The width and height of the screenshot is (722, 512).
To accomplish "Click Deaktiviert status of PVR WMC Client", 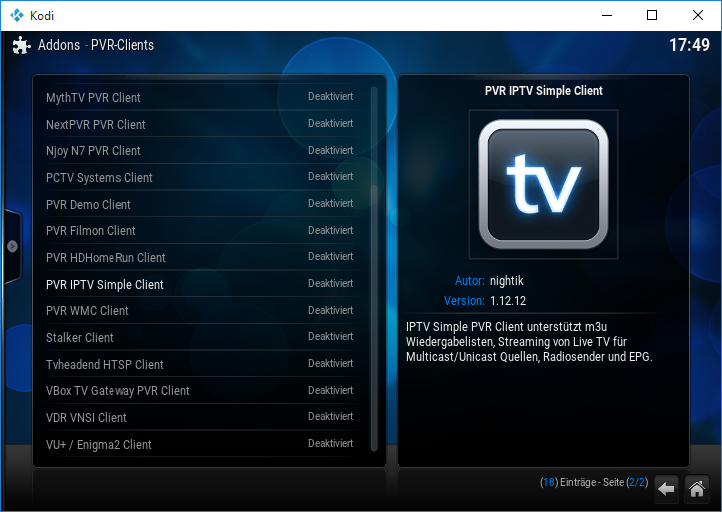I will click(331, 310).
